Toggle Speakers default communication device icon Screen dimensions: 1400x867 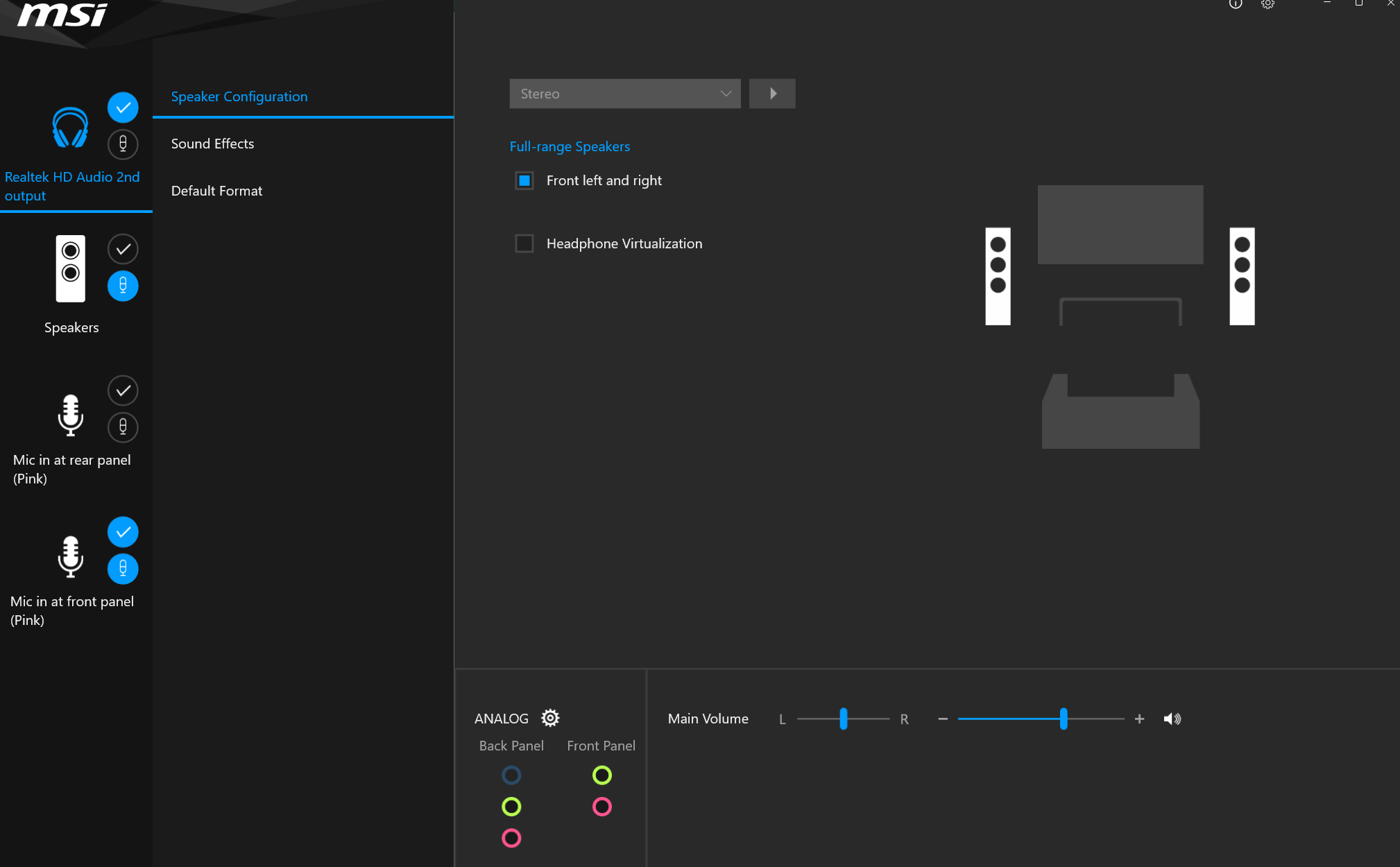(x=123, y=286)
